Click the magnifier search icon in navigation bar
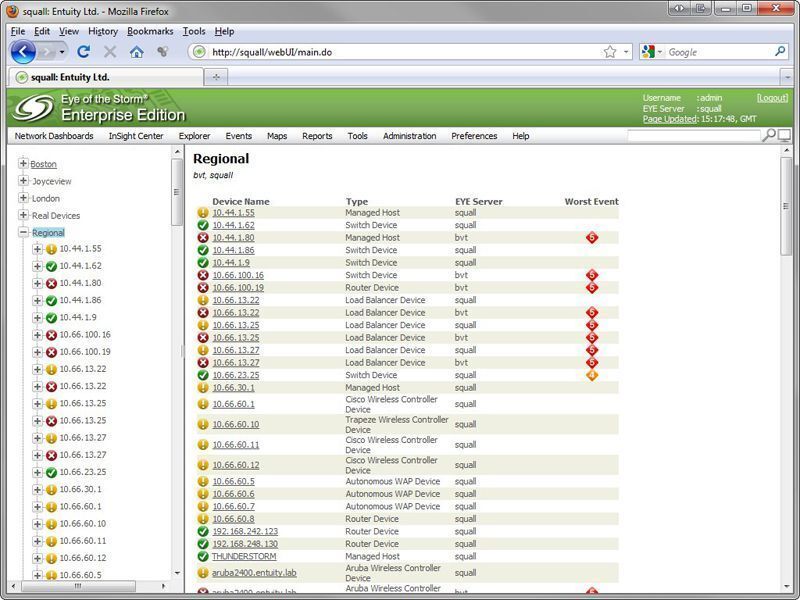This screenshot has height=600, width=800. [769, 136]
